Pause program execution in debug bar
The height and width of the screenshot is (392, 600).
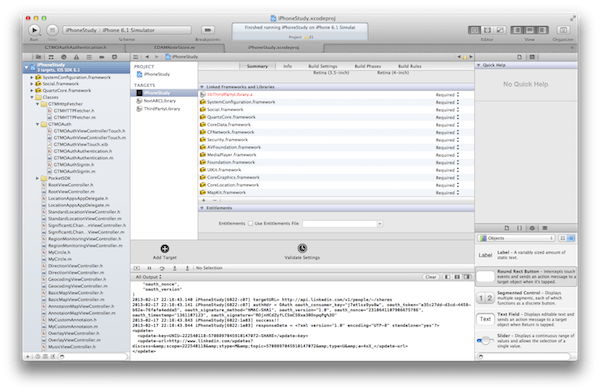150,268
